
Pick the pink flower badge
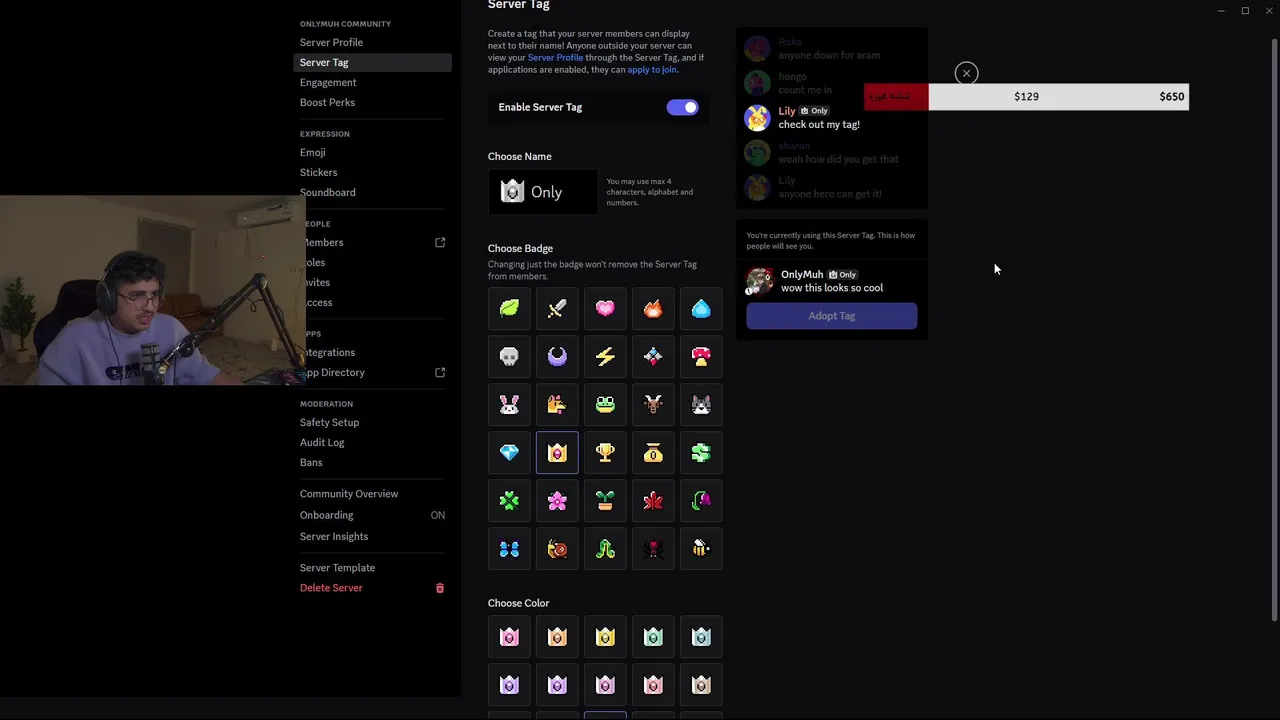tap(557, 500)
